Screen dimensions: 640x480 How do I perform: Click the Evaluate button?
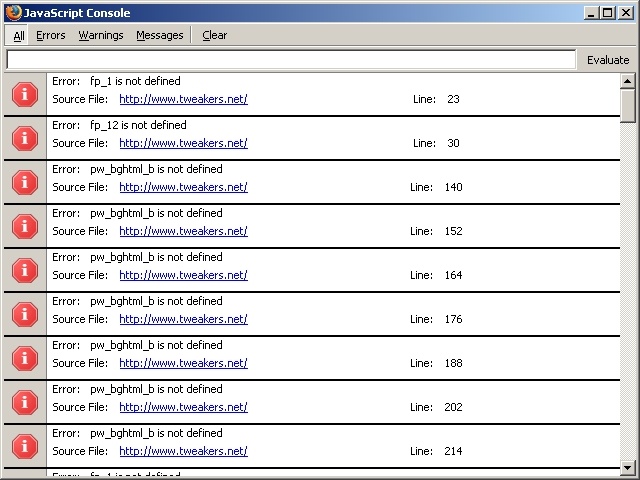[x=608, y=60]
